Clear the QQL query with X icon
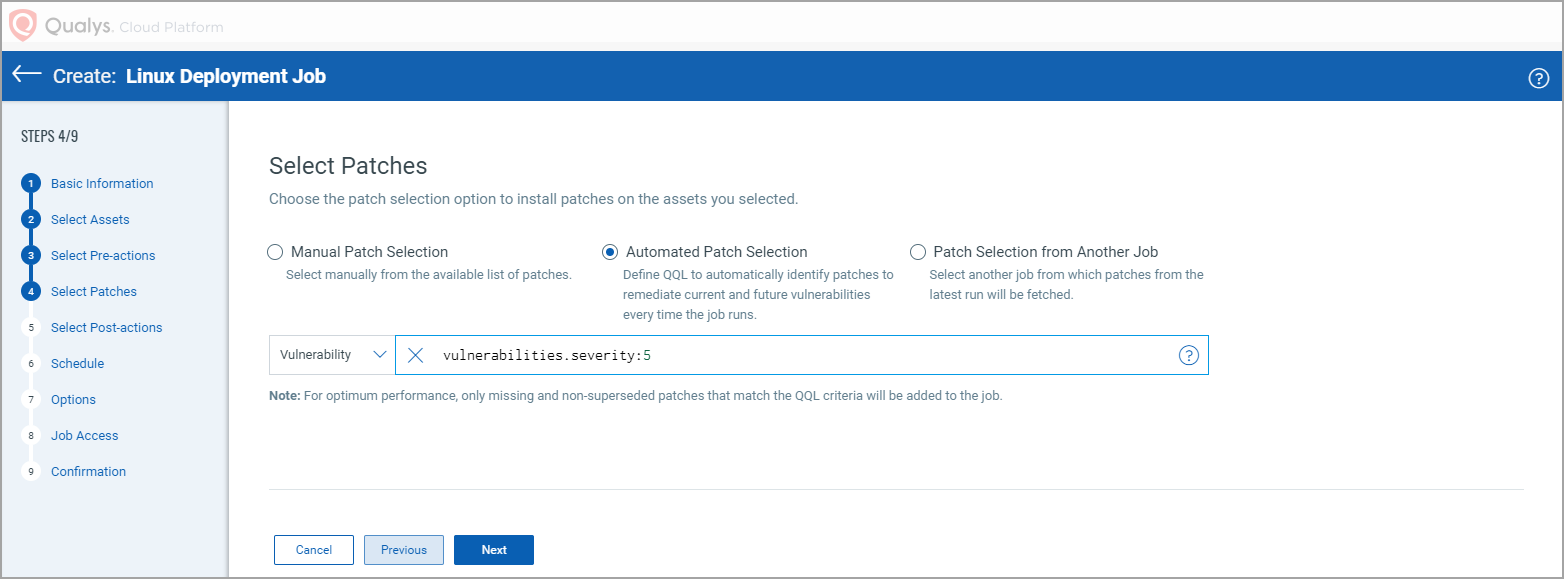The image size is (1564, 579). click(416, 355)
